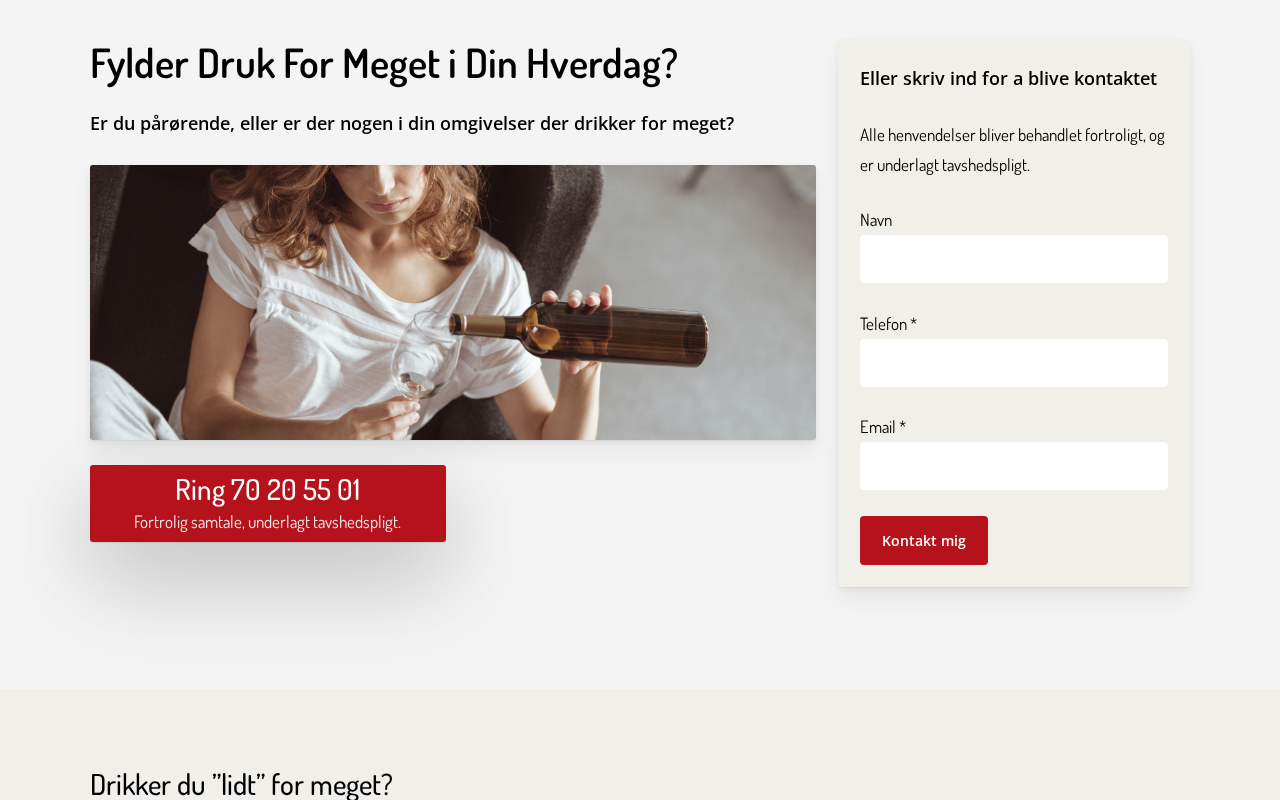Click heading Eller skriv ind for a blive kontaktet
This screenshot has height=800, width=1280.
1008,78
